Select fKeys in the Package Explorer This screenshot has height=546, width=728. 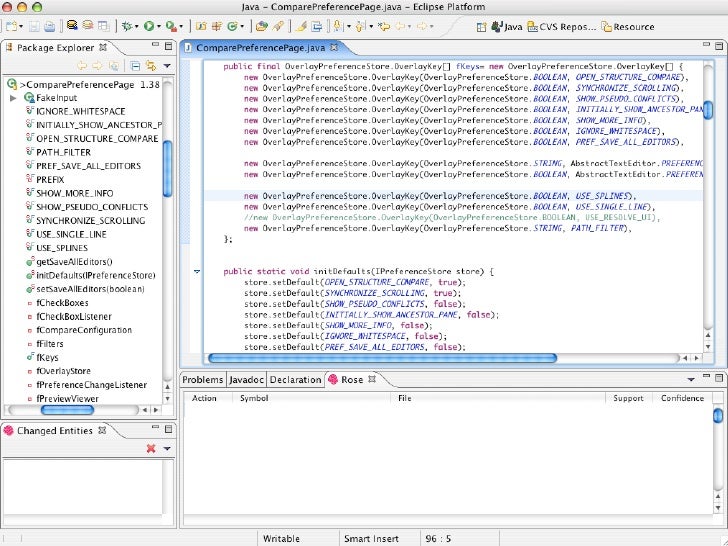tap(47, 357)
